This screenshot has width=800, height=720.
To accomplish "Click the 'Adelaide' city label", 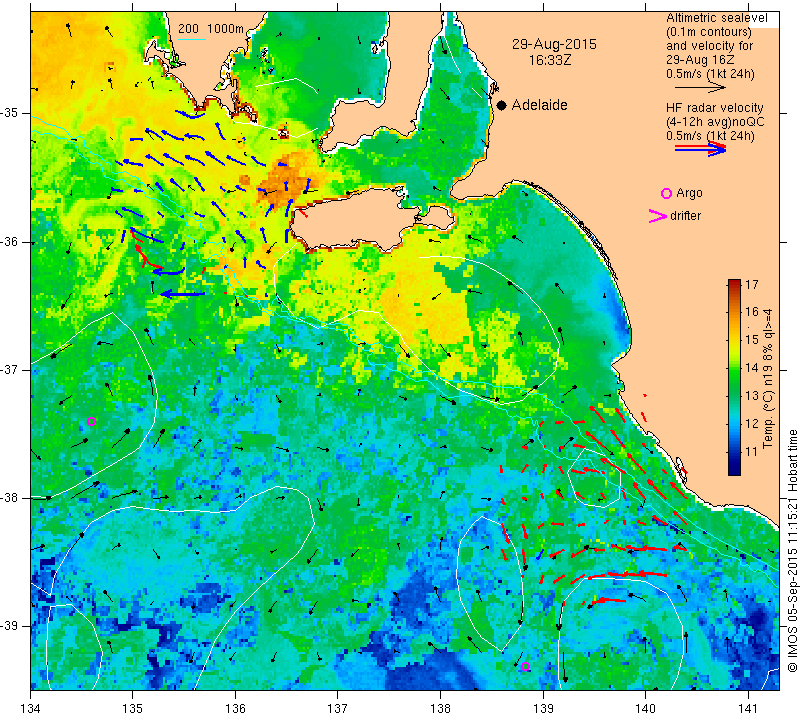I will (539, 105).
